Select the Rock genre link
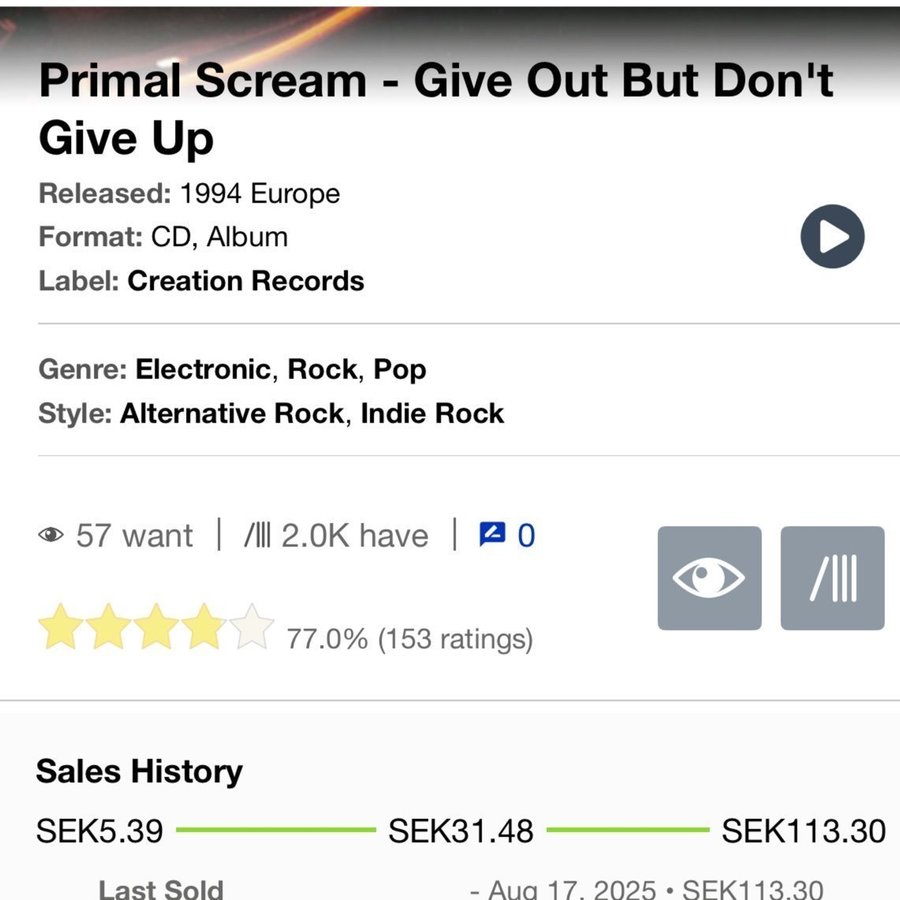 tap(322, 369)
